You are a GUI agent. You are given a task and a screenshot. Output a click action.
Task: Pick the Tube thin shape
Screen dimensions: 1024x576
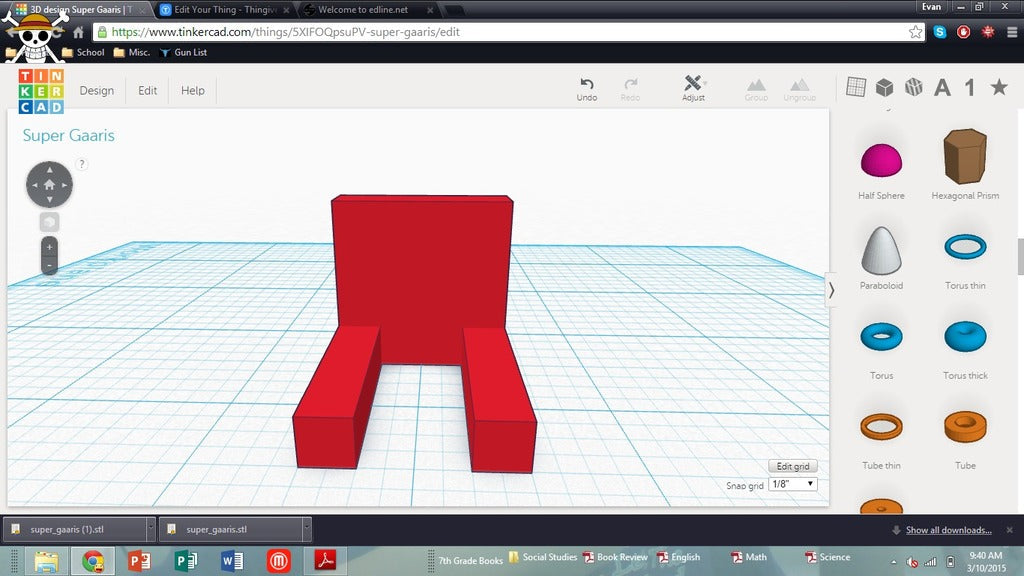pos(881,427)
